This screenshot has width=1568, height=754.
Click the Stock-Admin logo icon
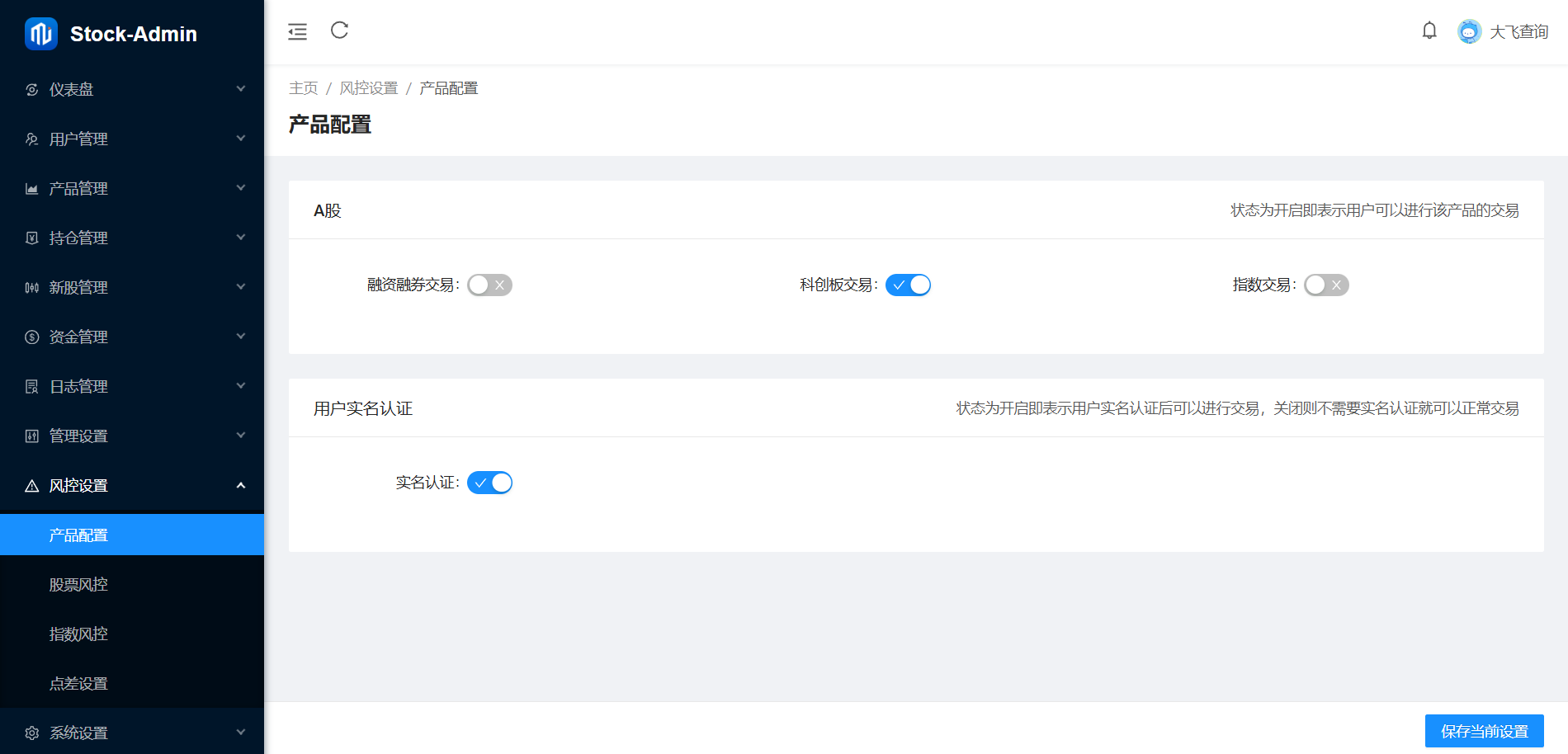[40, 34]
